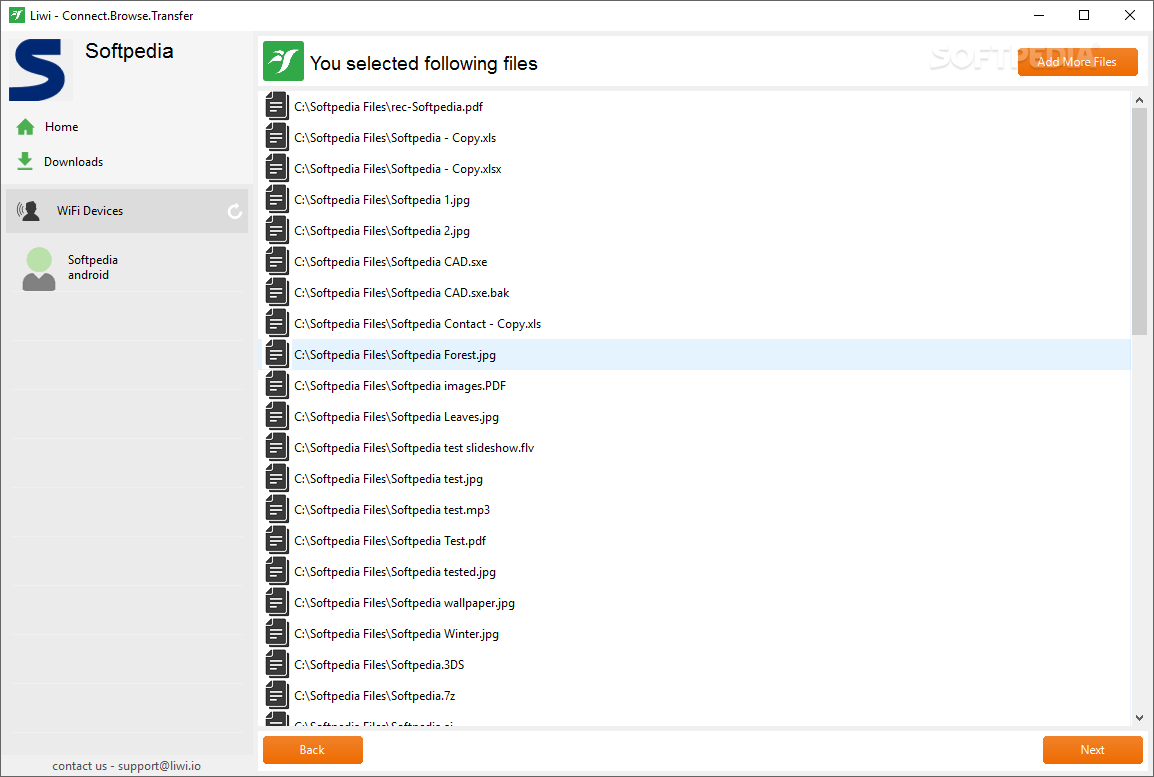
Task: Click the file icon for Softpedia 1.jpg
Action: 277,199
